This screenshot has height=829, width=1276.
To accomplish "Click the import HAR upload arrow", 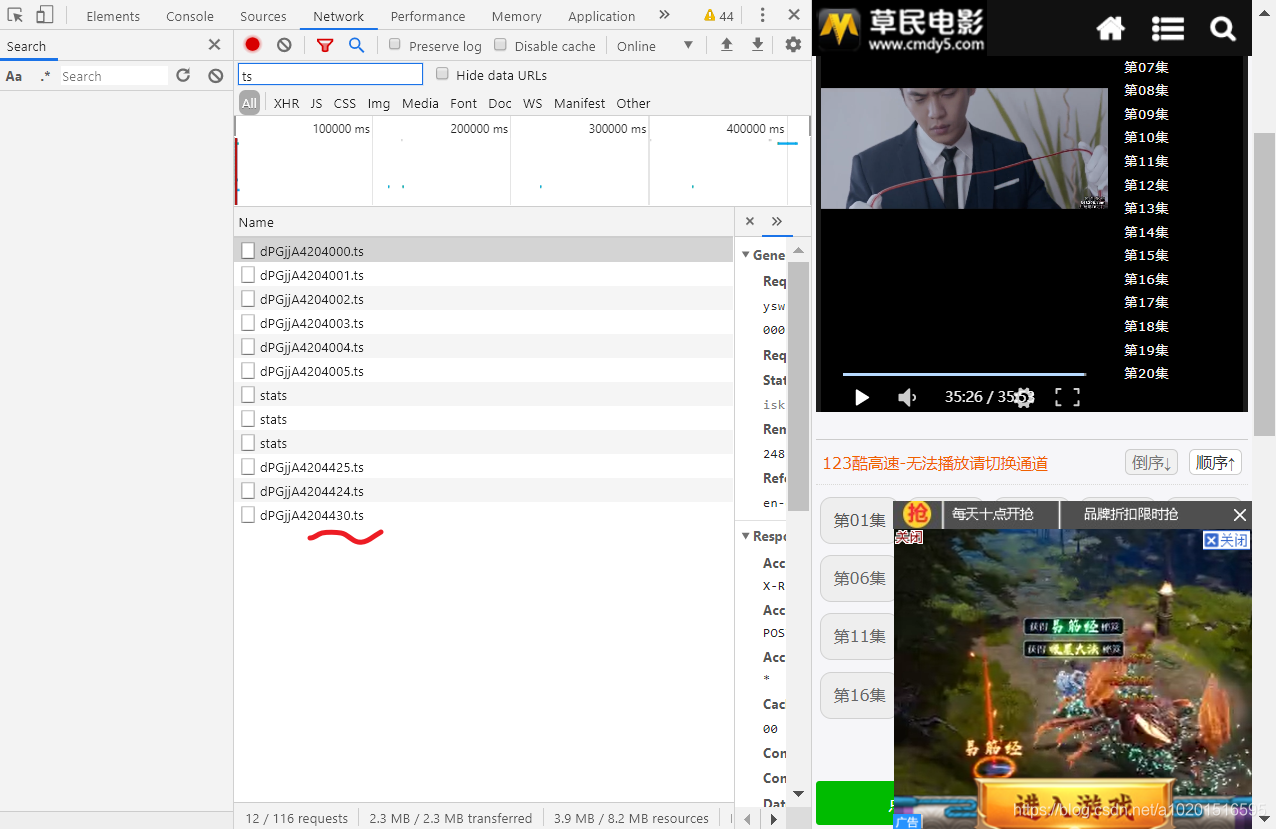I will click(727, 45).
